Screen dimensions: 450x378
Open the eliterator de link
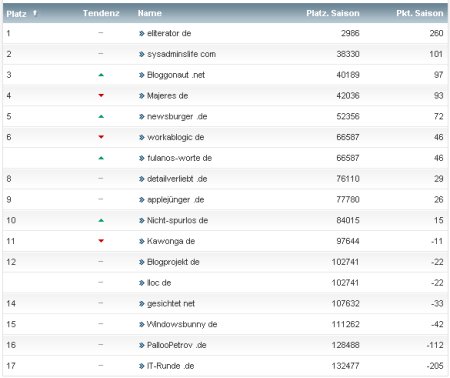tap(169, 33)
